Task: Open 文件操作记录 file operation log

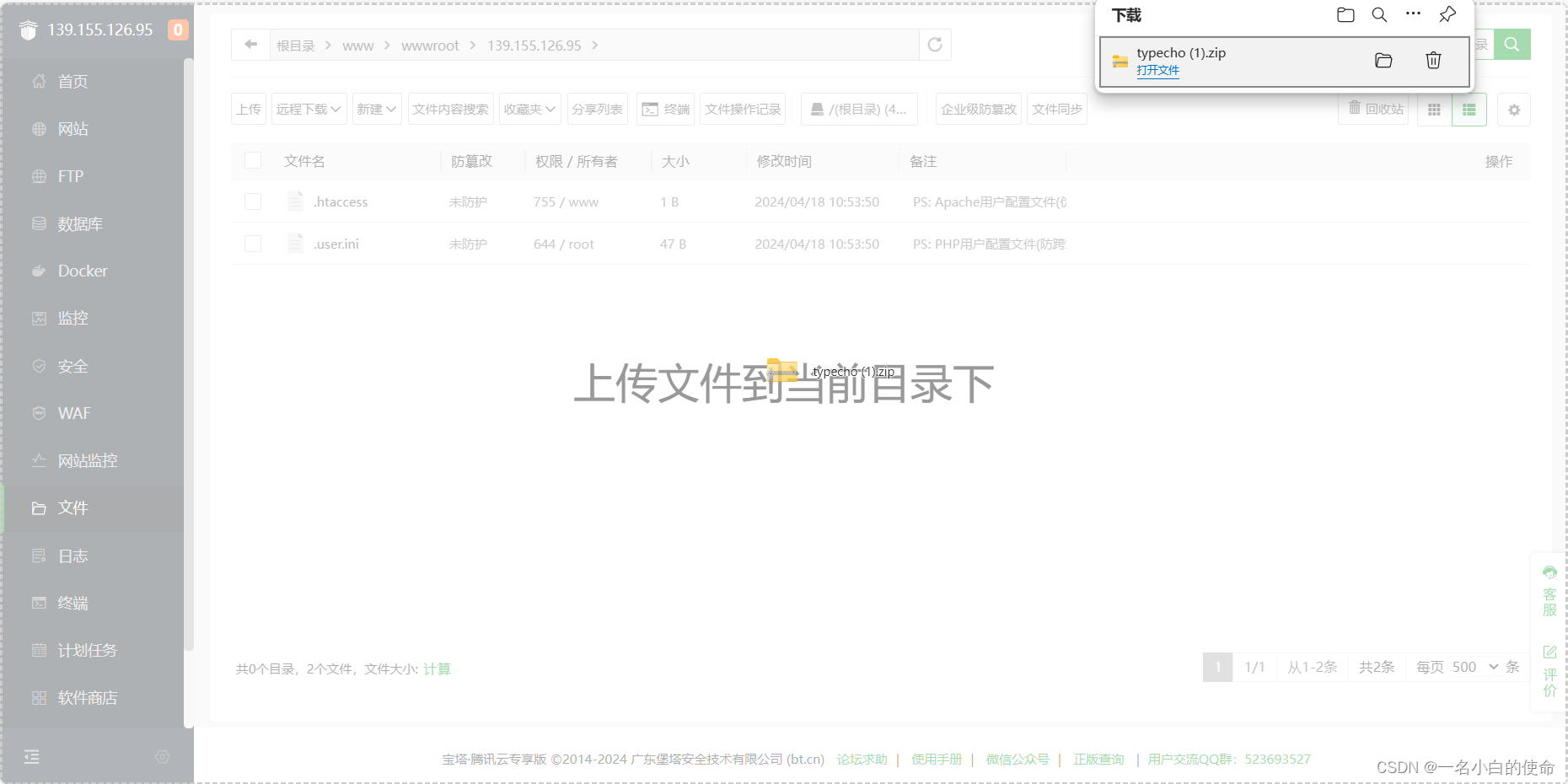Action: [743, 109]
